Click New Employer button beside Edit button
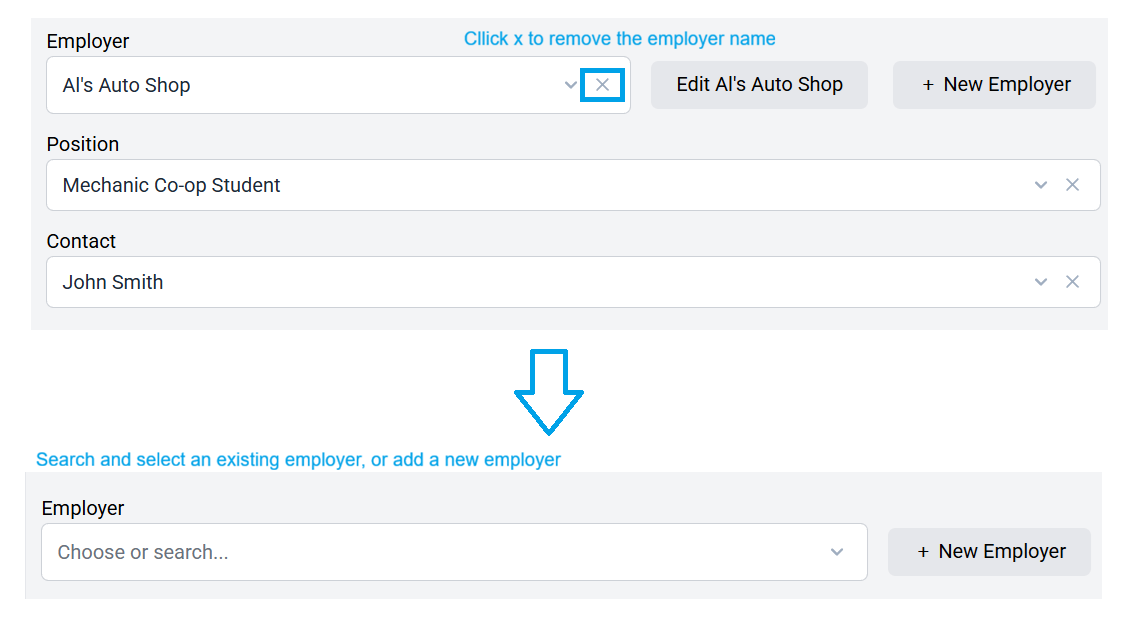The width and height of the screenshot is (1131, 617). click(994, 84)
